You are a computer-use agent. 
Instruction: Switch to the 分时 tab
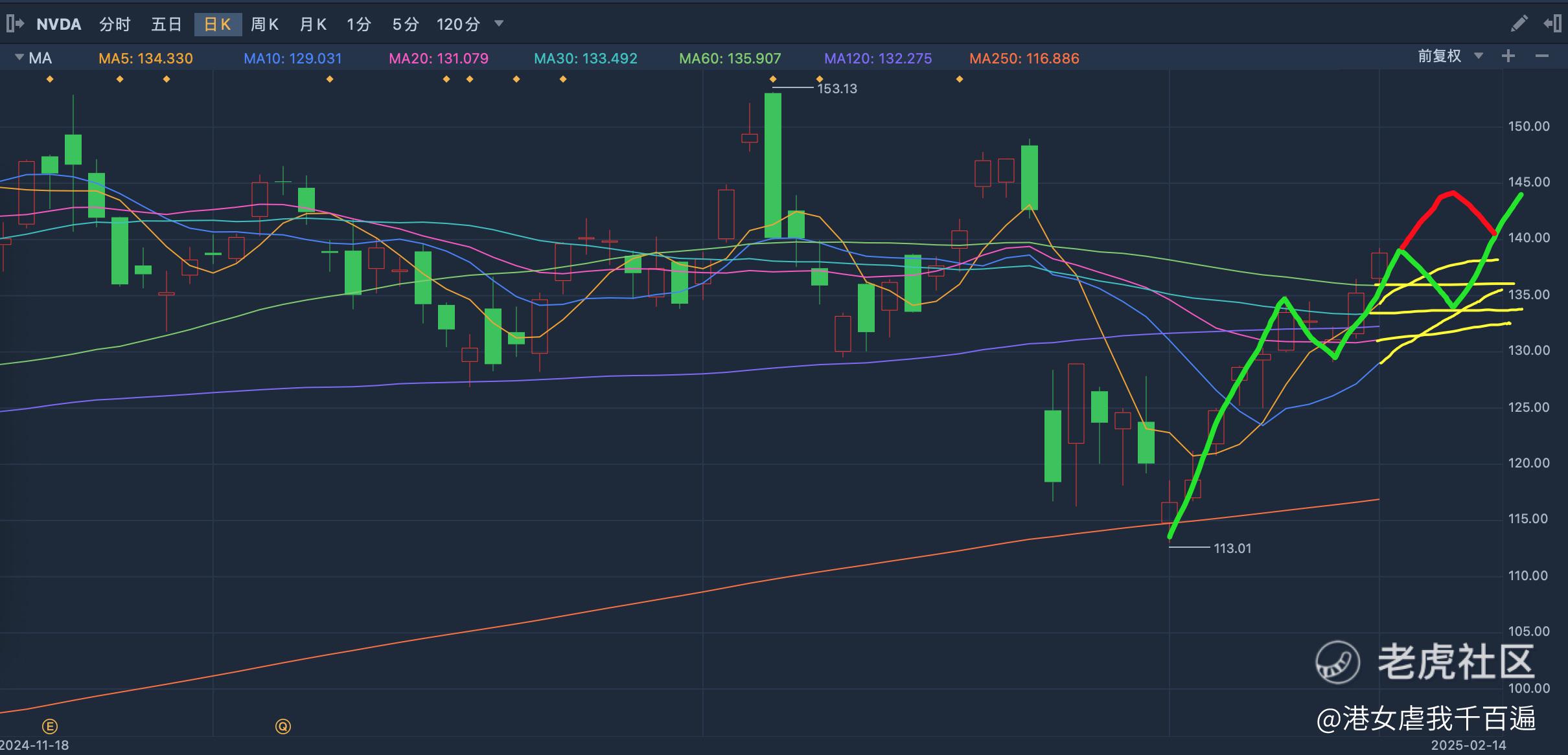pos(115,25)
